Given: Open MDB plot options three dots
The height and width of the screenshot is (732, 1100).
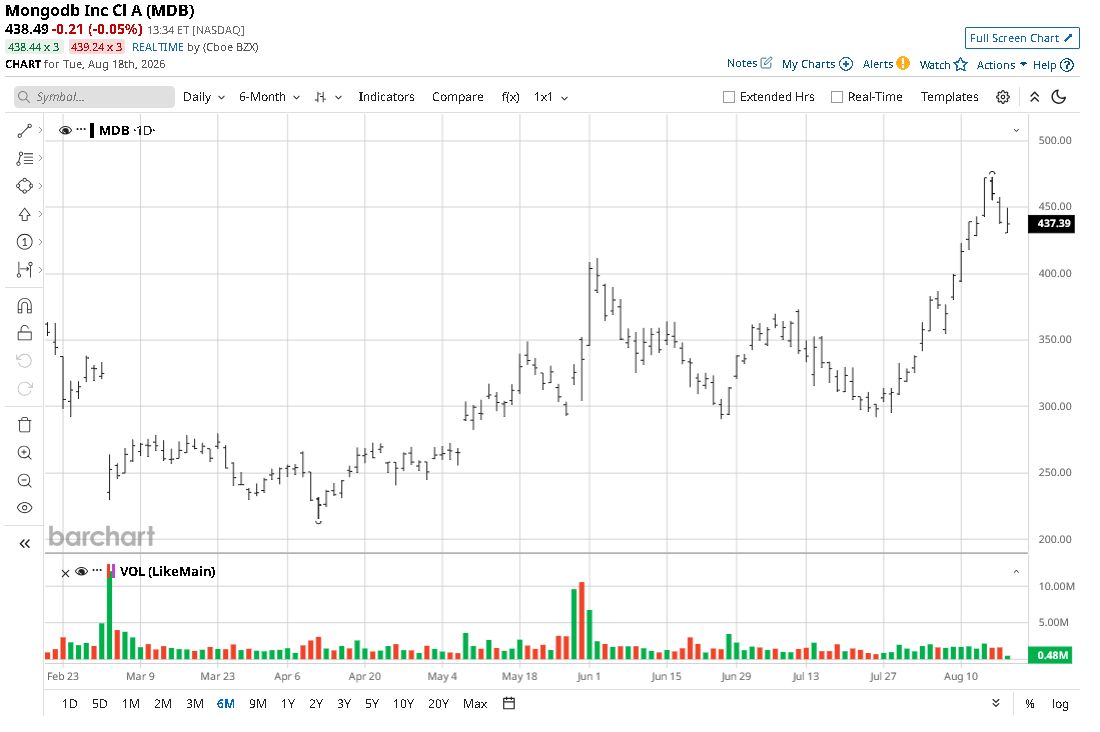Looking at the screenshot, I should [x=81, y=130].
